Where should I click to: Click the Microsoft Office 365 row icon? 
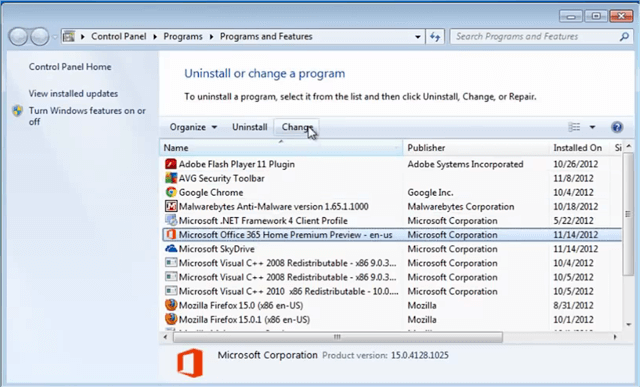click(171, 235)
